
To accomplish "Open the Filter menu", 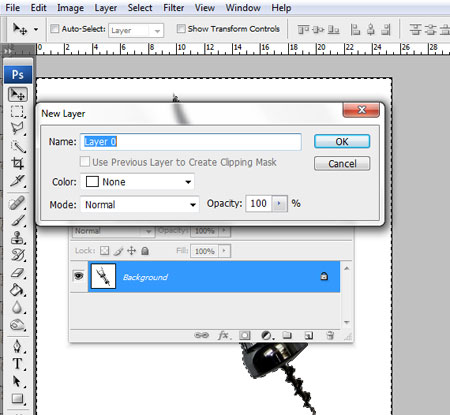I will click(x=173, y=8).
